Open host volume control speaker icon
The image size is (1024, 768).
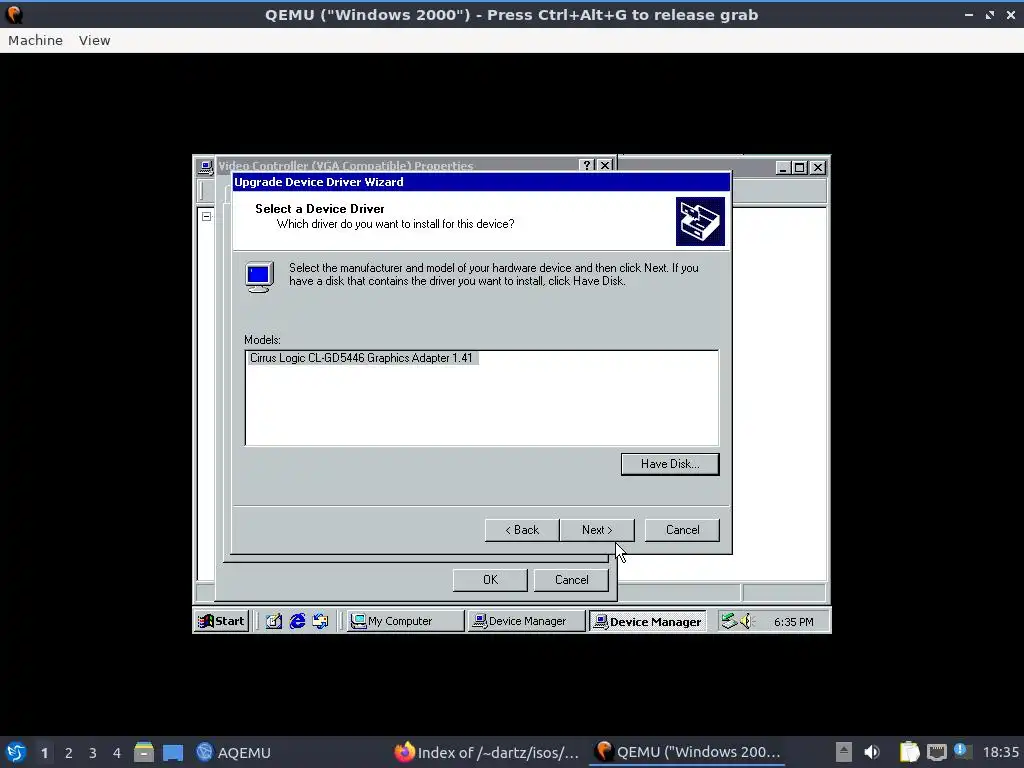(872, 752)
